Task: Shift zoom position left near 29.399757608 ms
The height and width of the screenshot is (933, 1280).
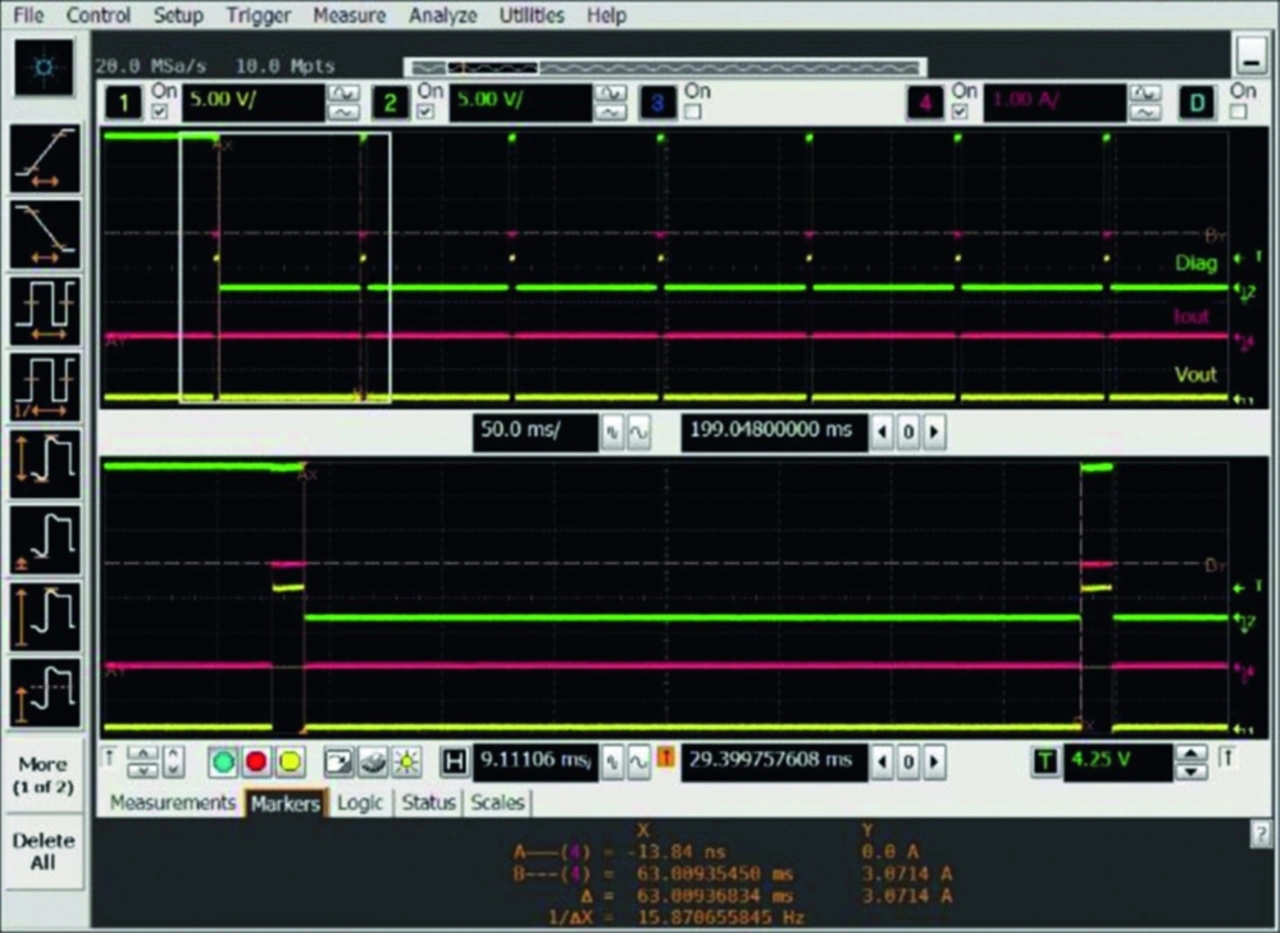Action: pyautogui.click(x=883, y=762)
